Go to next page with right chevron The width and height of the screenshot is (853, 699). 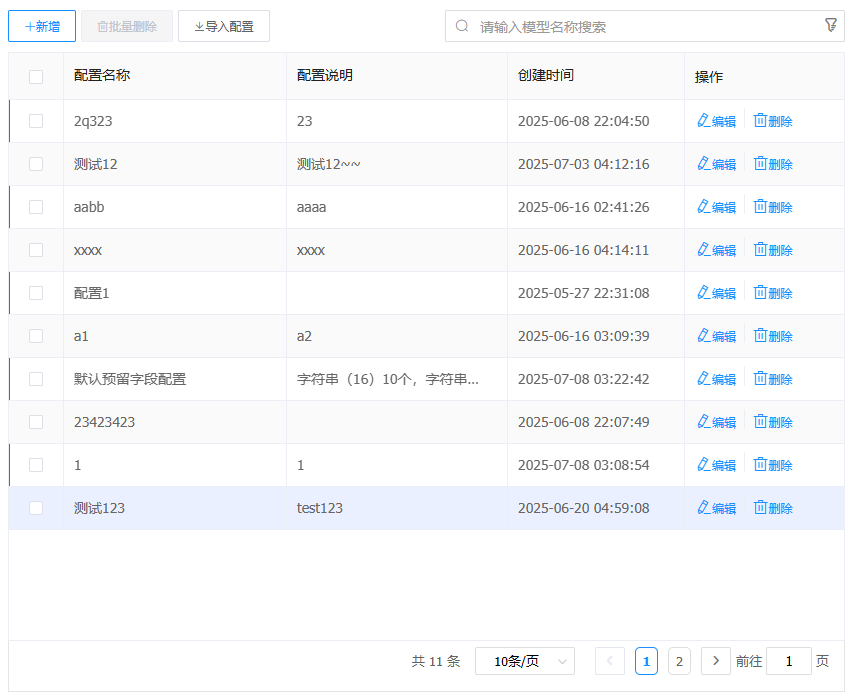coord(715,661)
